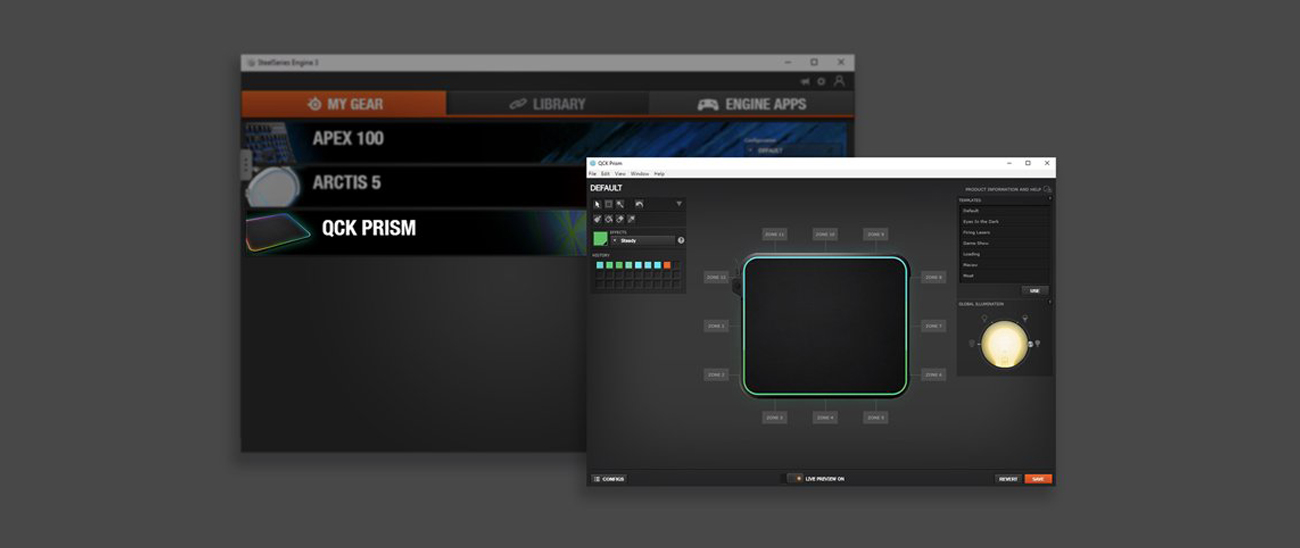The width and height of the screenshot is (1300, 548).
Task: Open the Window menu
Action: click(639, 174)
